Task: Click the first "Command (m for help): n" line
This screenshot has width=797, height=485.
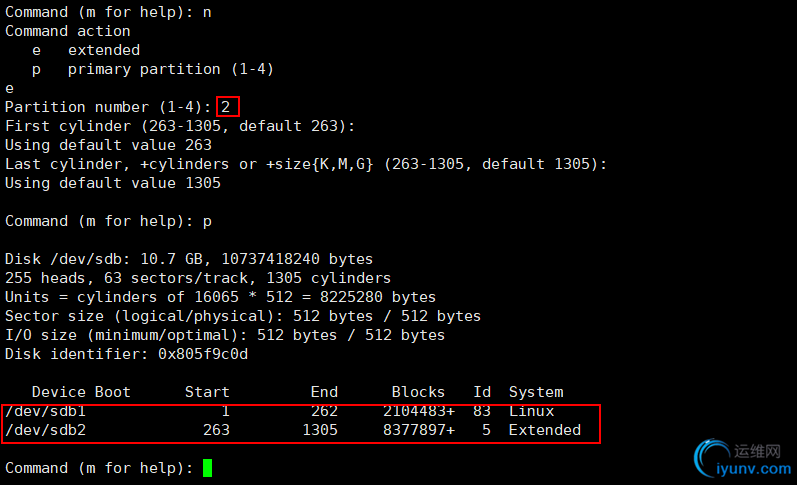Action: (108, 12)
